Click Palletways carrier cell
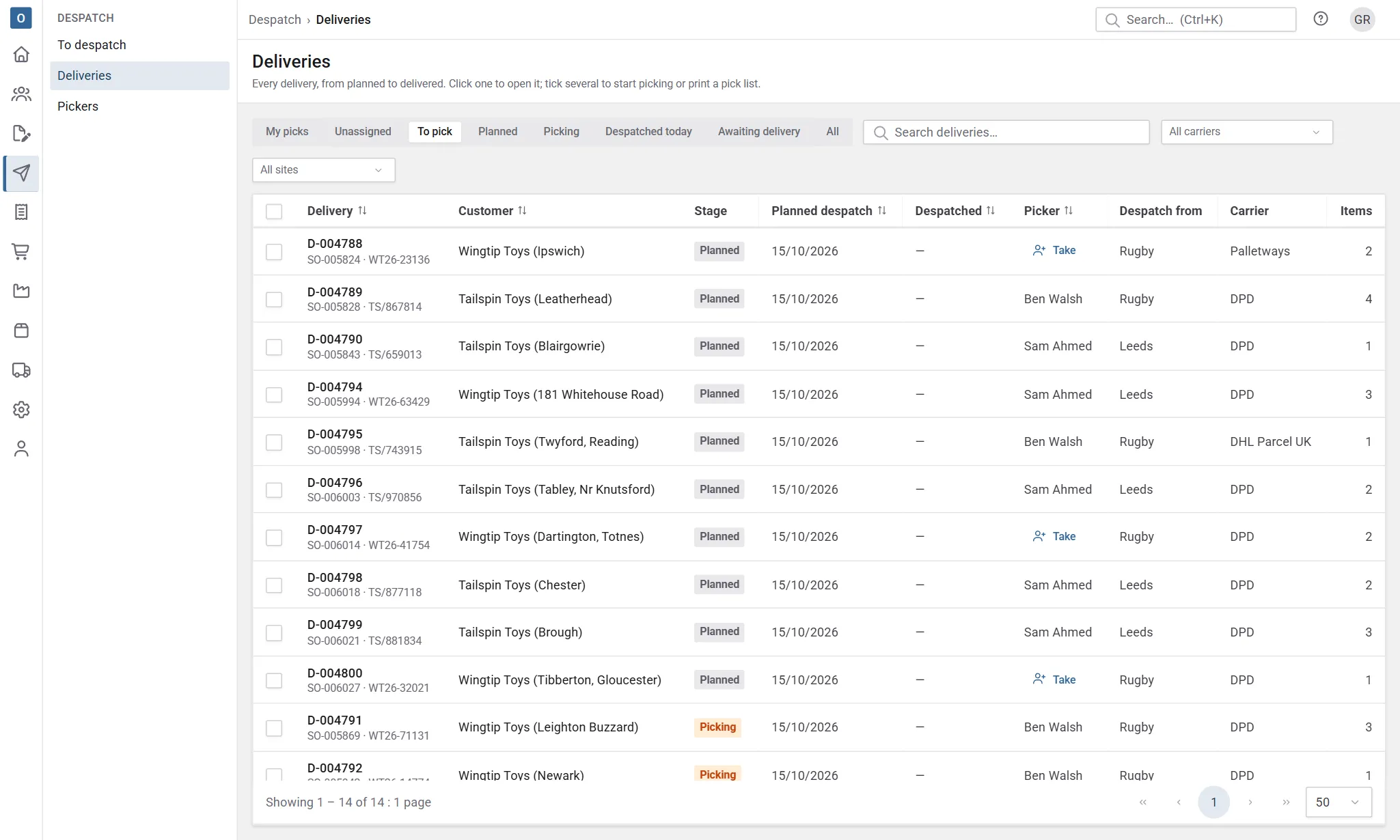Screen dimensions: 1400x840 tap(1260, 251)
